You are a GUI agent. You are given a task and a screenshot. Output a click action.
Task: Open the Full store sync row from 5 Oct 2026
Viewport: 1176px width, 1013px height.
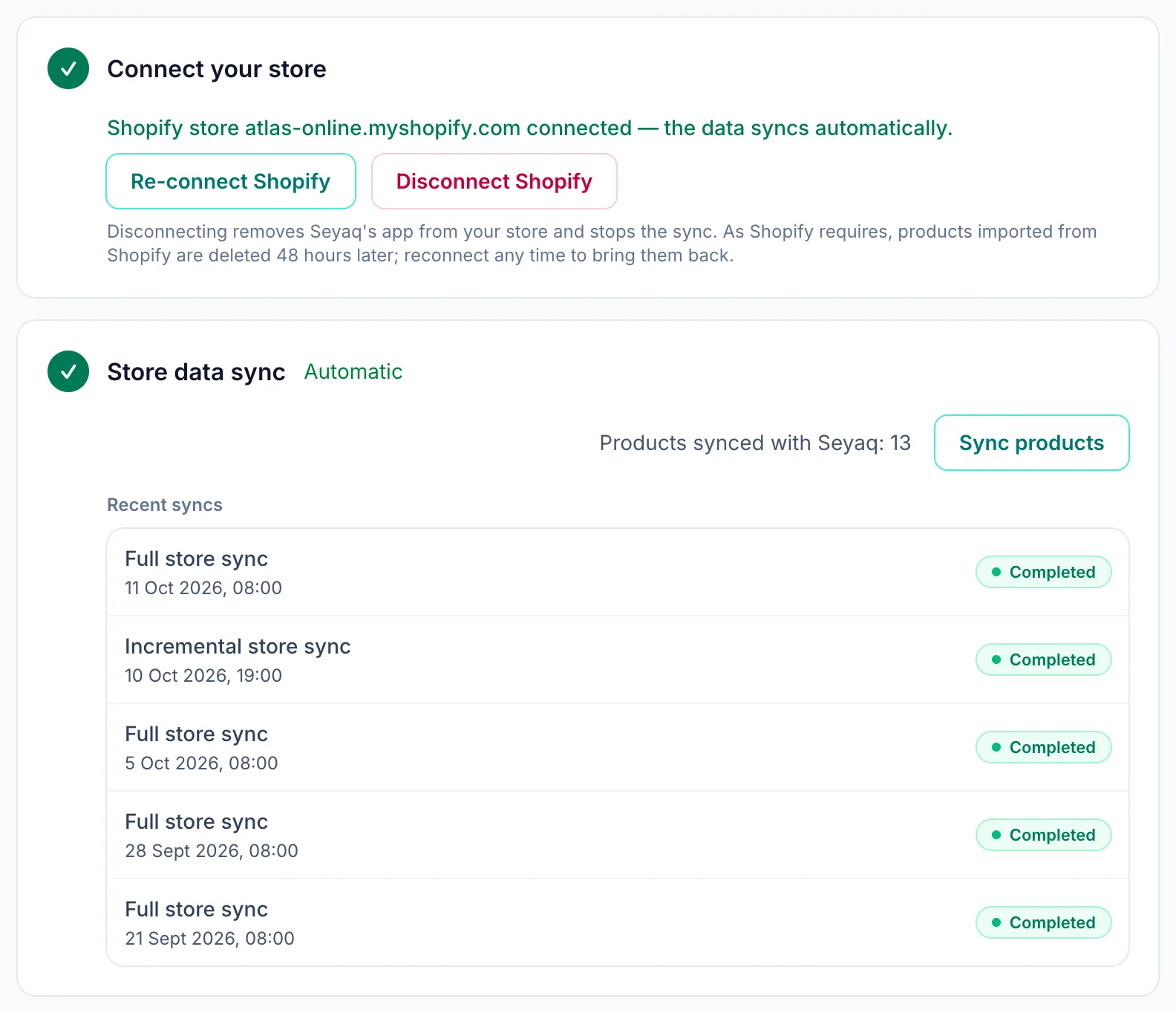(618, 747)
